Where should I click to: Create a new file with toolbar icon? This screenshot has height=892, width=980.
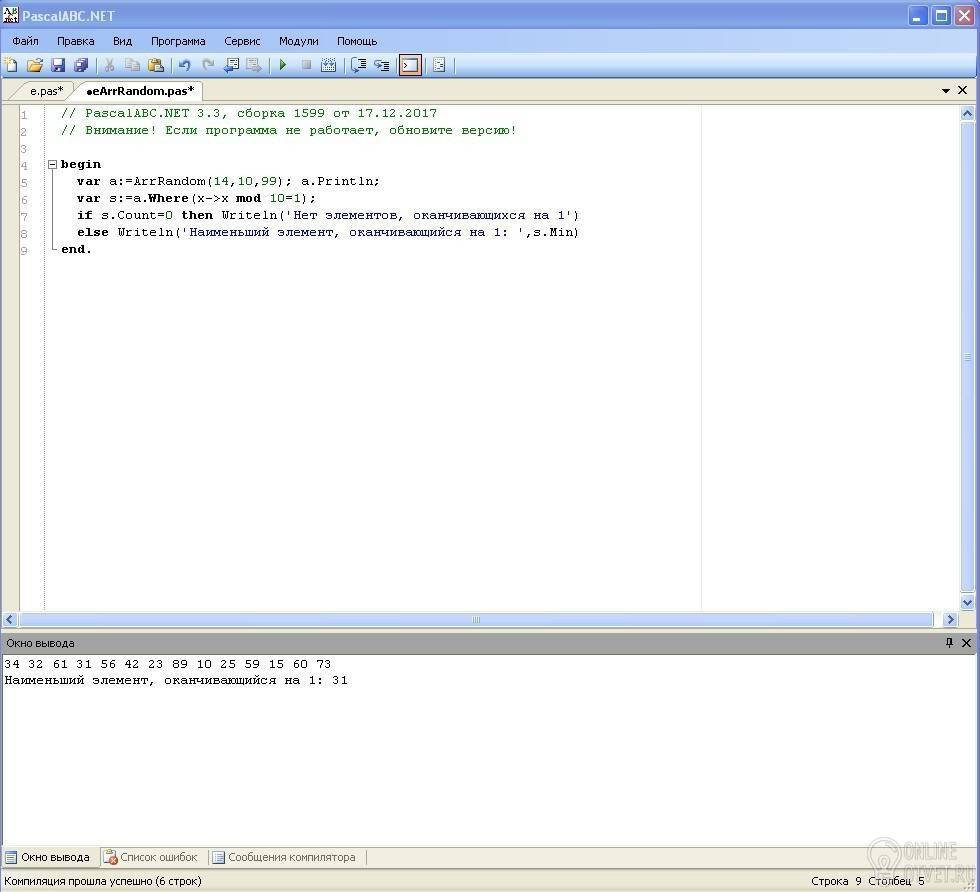(11, 64)
